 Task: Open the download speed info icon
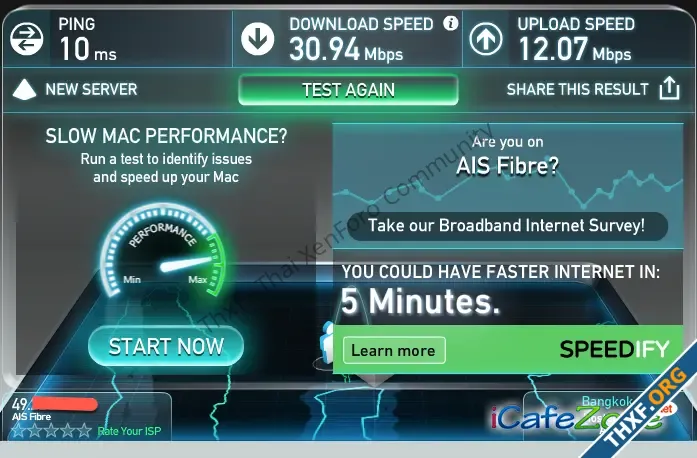point(450,23)
